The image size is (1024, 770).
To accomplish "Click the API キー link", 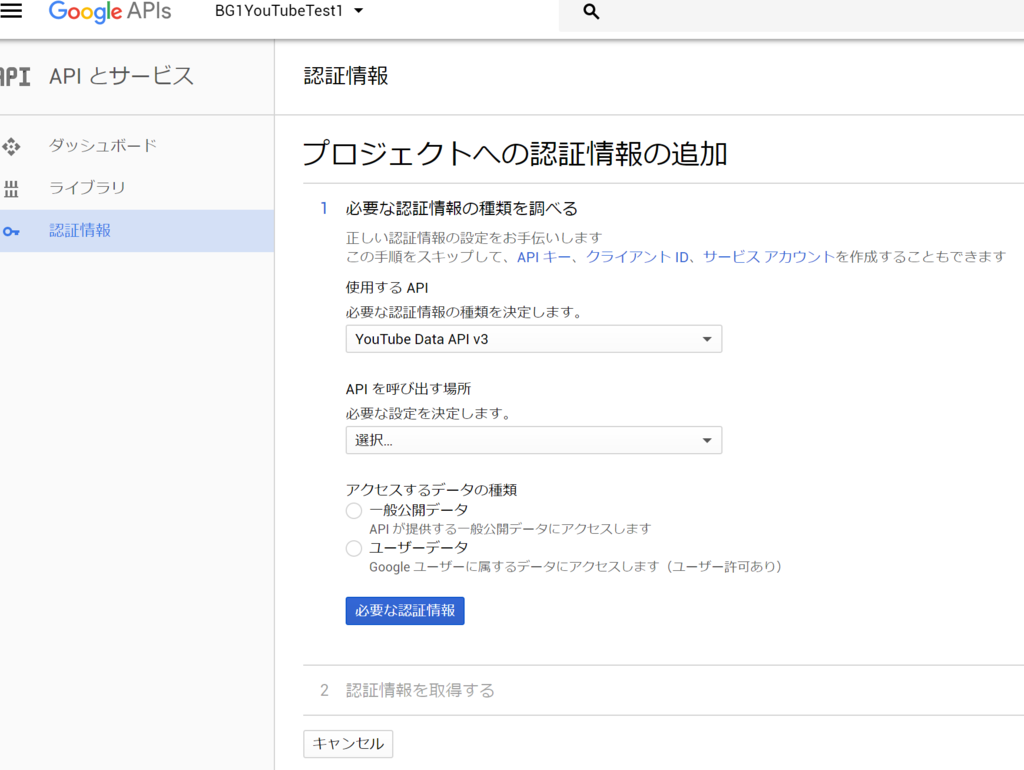I will coord(543,257).
